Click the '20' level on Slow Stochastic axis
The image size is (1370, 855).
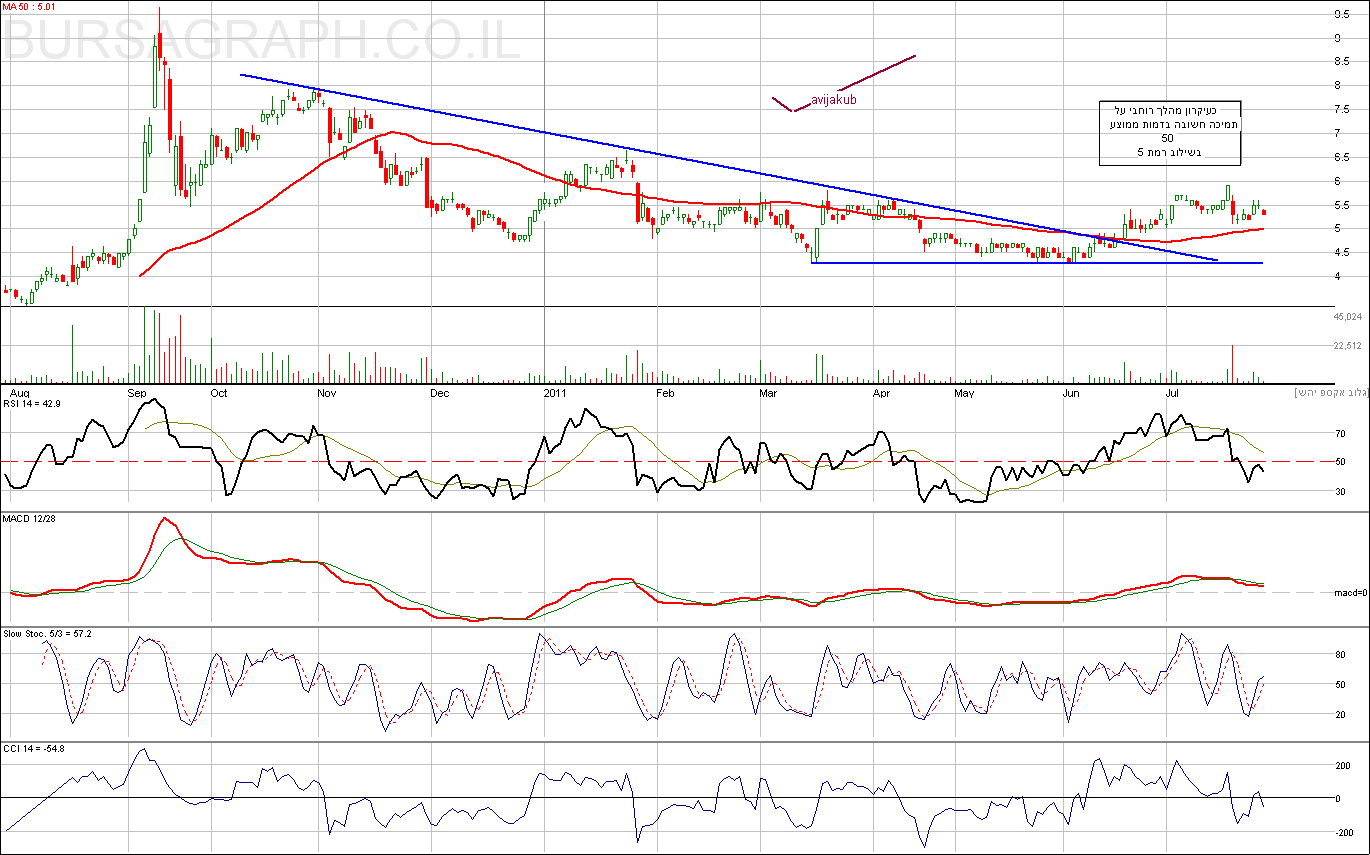click(1338, 714)
